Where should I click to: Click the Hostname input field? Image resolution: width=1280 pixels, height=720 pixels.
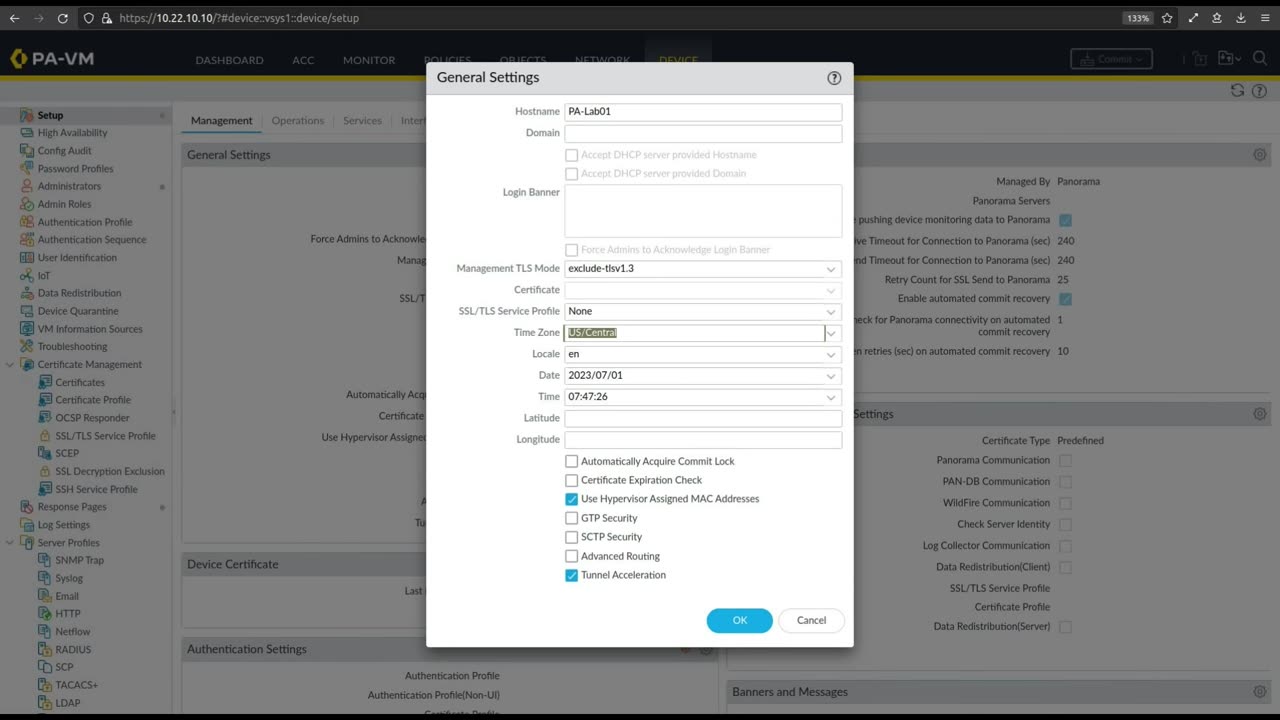point(703,112)
